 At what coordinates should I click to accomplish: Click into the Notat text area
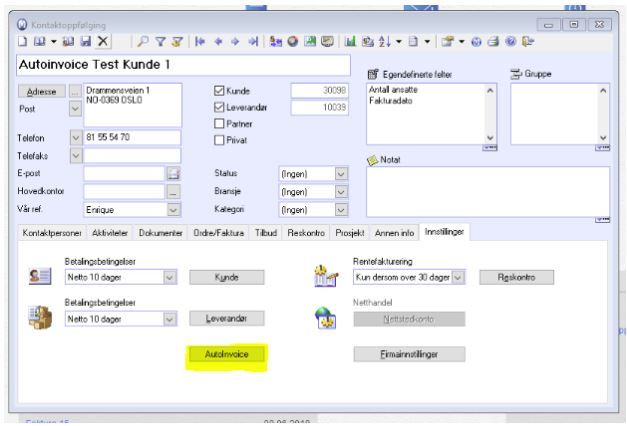tap(488, 192)
